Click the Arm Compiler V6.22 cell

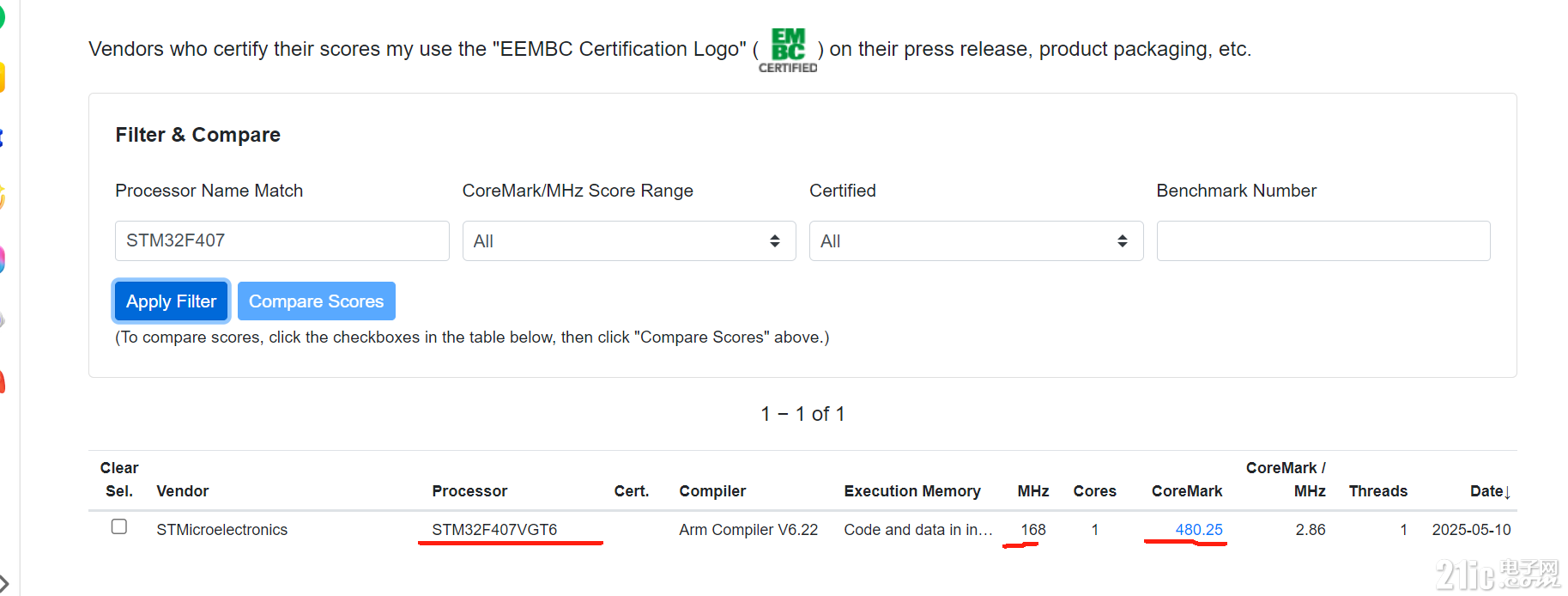point(748,530)
